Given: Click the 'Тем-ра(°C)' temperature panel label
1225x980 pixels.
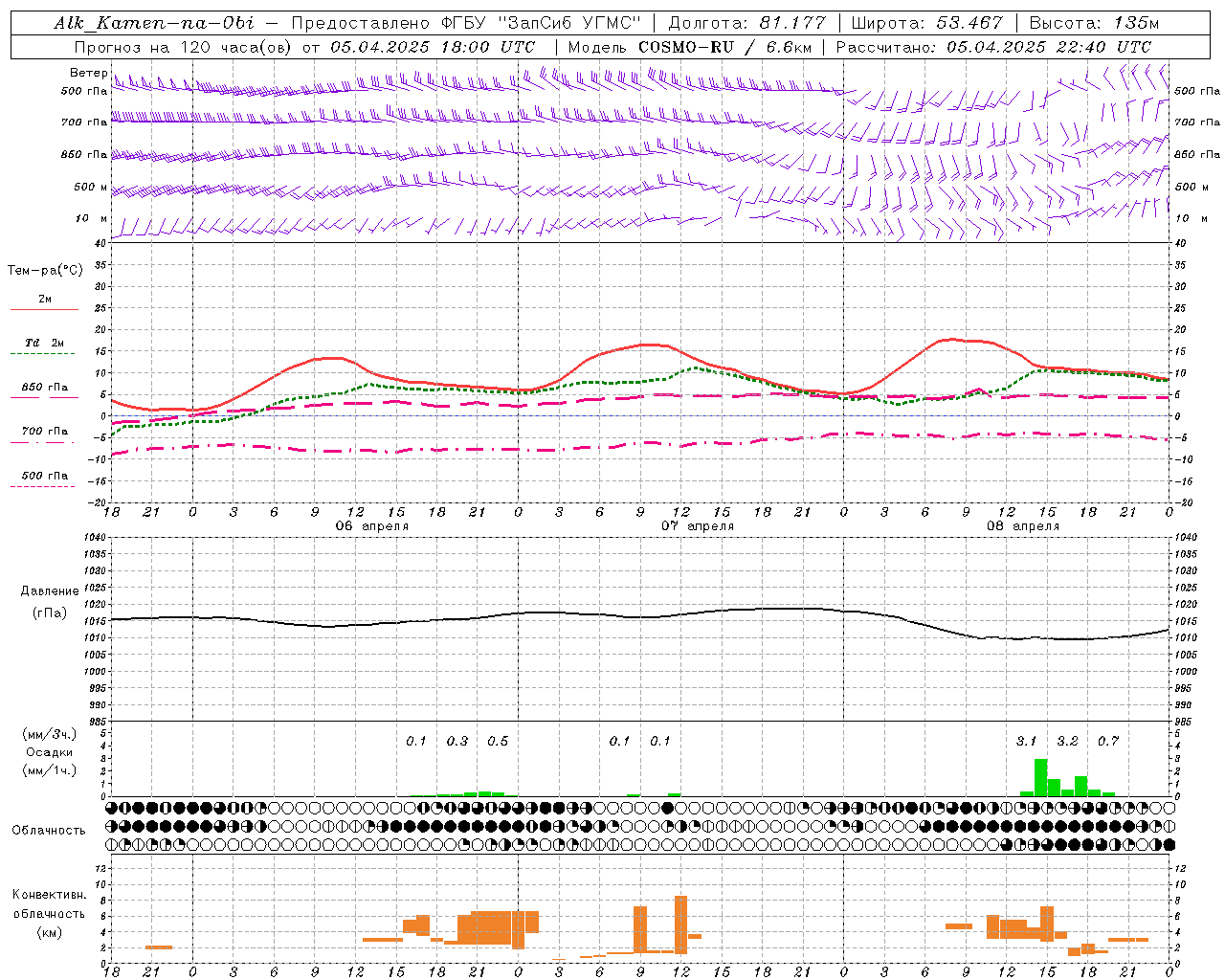Looking at the screenshot, I should pyautogui.click(x=45, y=271).
